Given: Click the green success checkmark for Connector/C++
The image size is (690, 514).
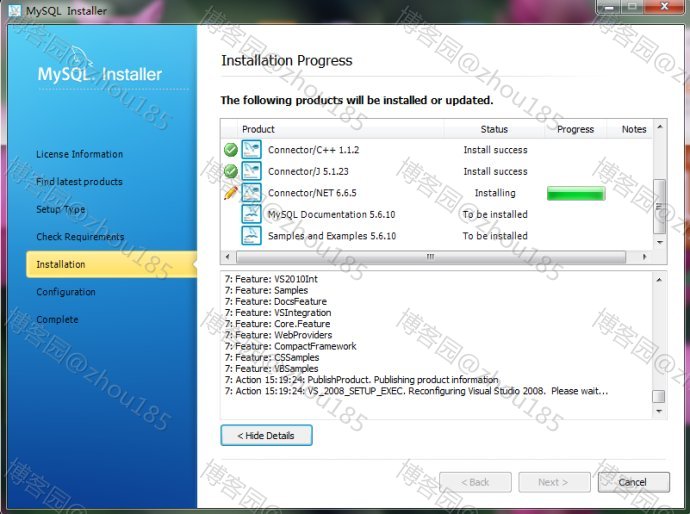Looking at the screenshot, I should (231, 150).
